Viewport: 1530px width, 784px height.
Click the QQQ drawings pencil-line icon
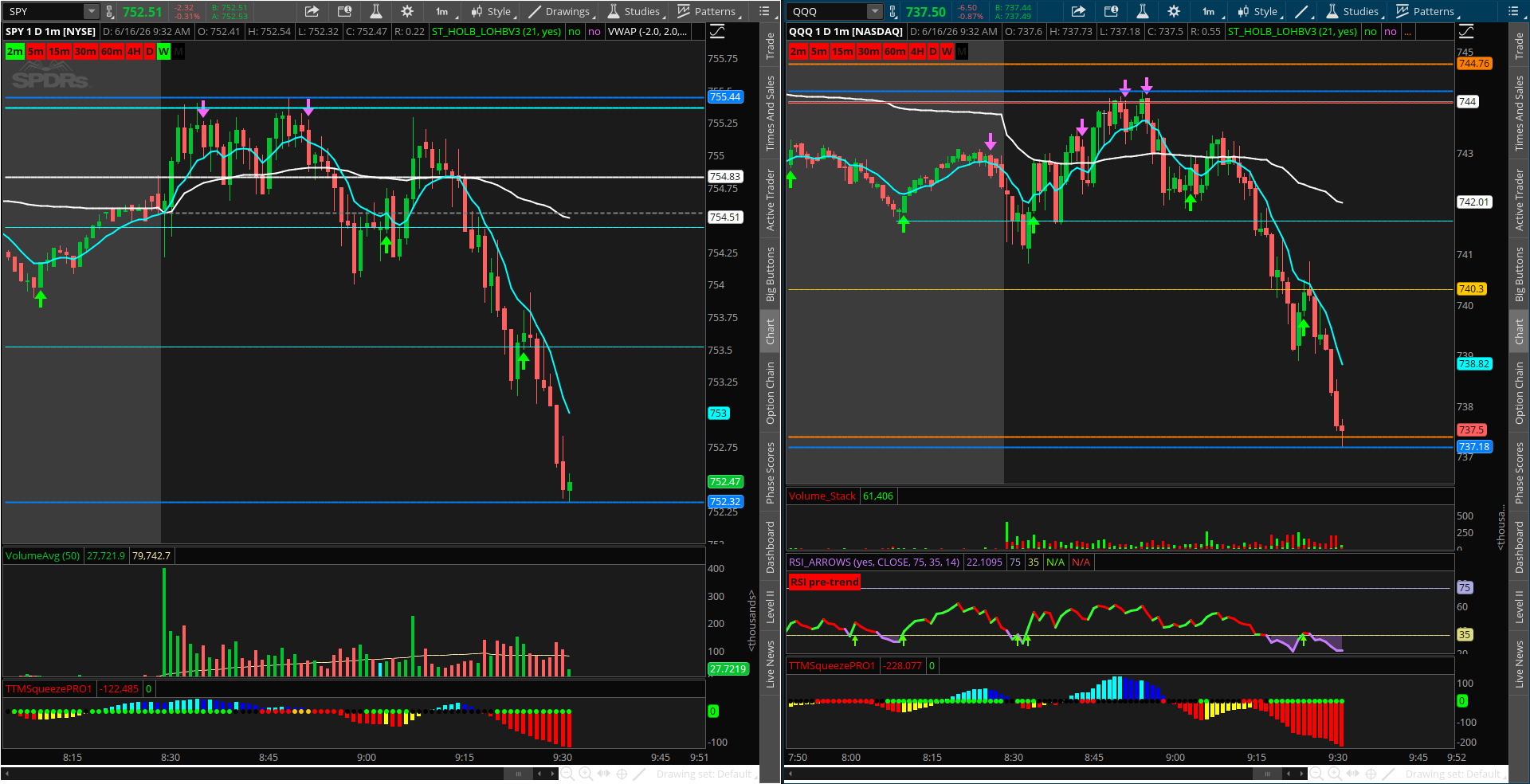[x=1303, y=11]
